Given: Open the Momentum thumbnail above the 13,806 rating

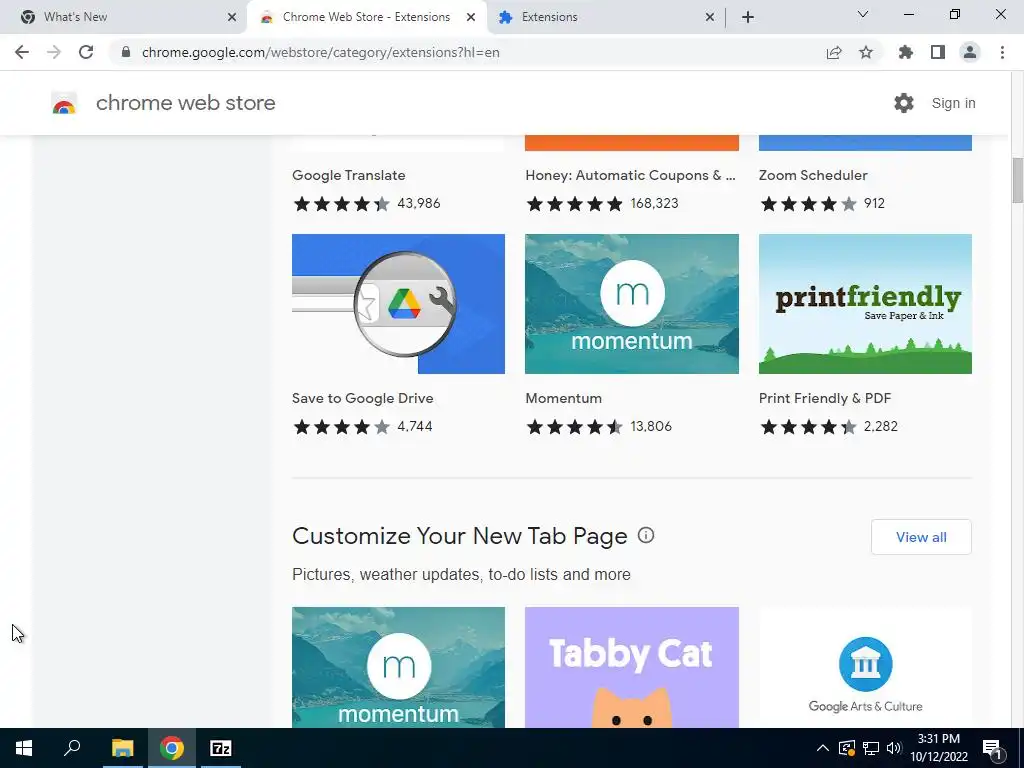Looking at the screenshot, I should tap(632, 304).
